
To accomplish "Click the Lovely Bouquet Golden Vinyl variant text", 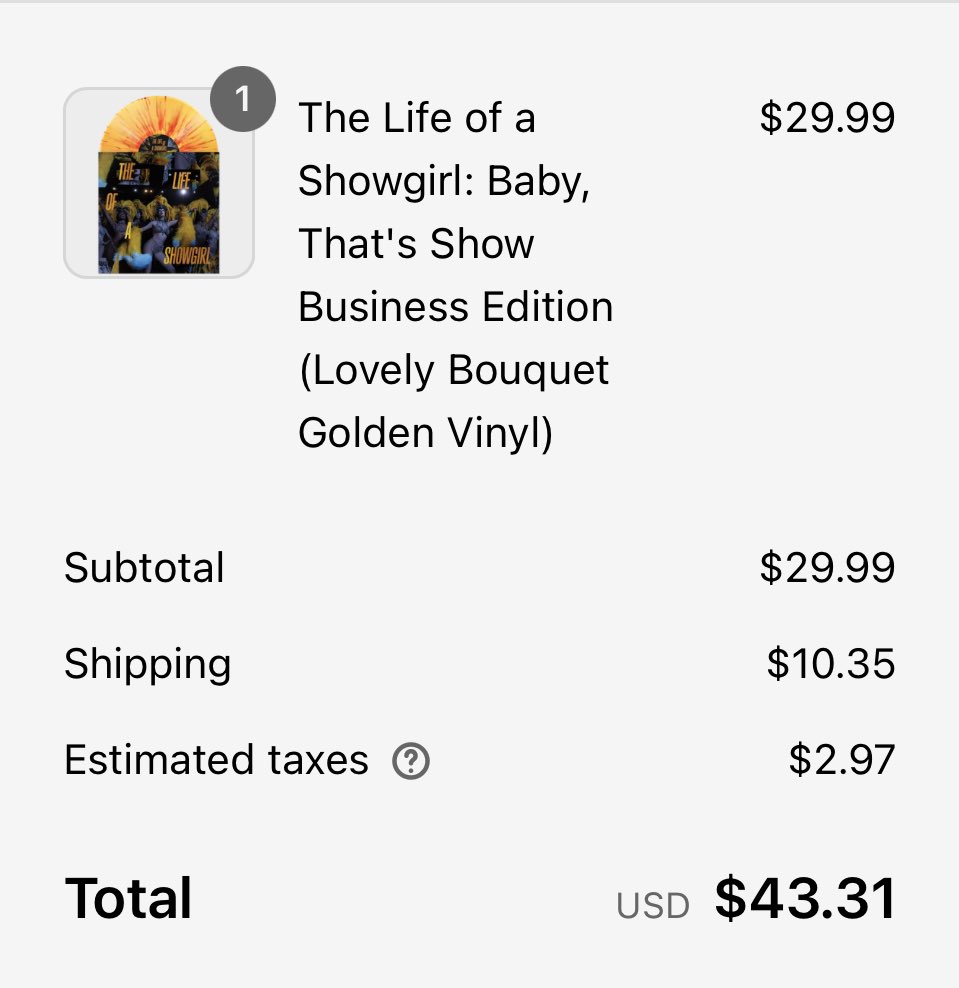I will 454,401.
